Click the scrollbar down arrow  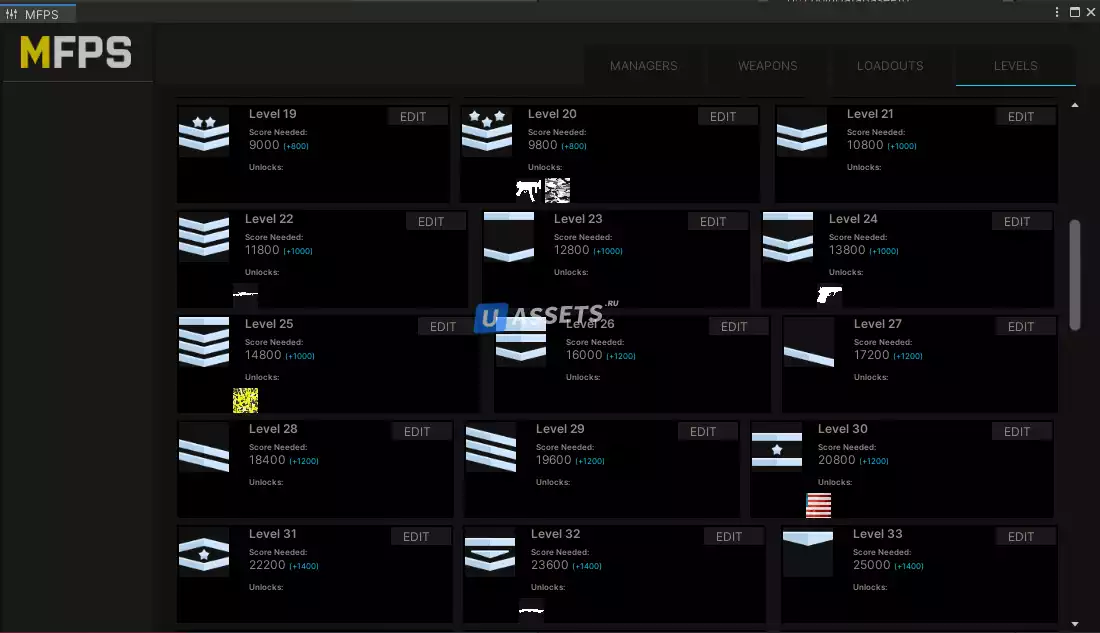(1075, 624)
